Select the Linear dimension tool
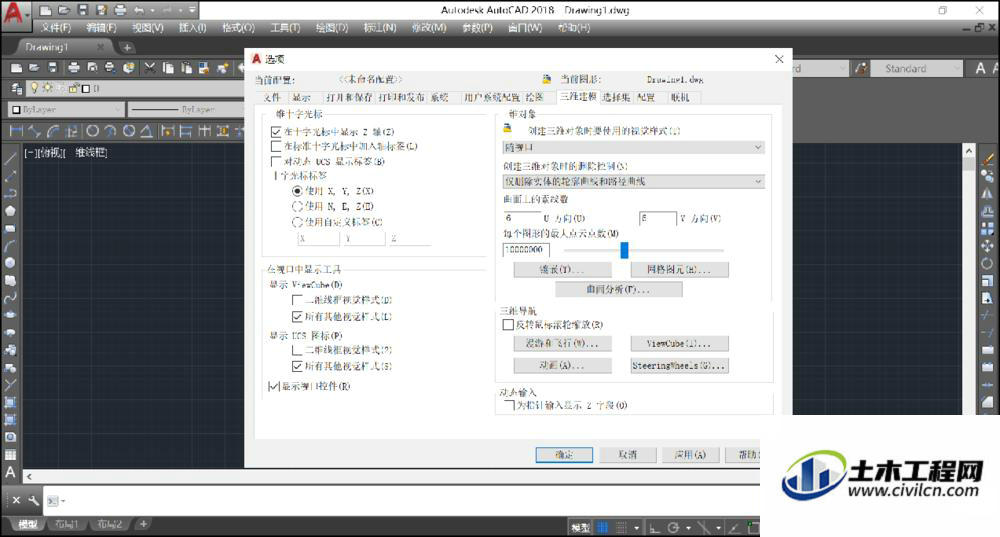The image size is (1000, 537). 17,131
